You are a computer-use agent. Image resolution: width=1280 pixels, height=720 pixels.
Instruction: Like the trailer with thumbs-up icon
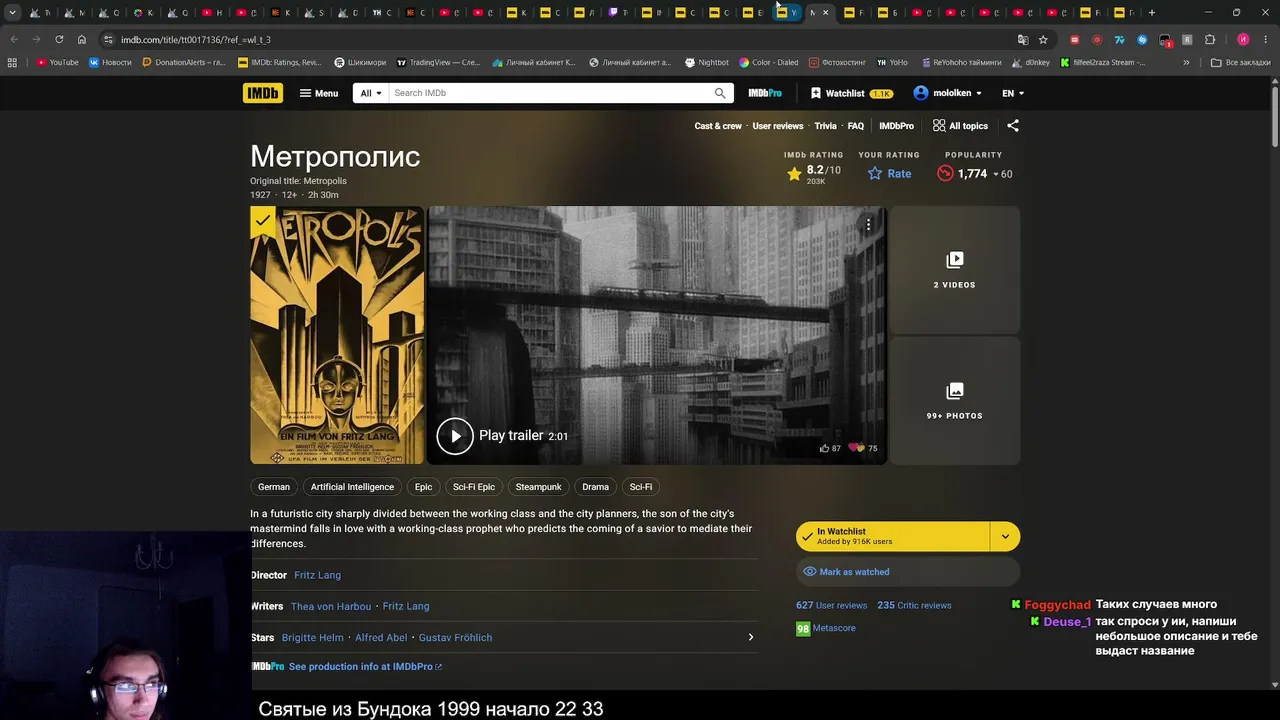824,448
